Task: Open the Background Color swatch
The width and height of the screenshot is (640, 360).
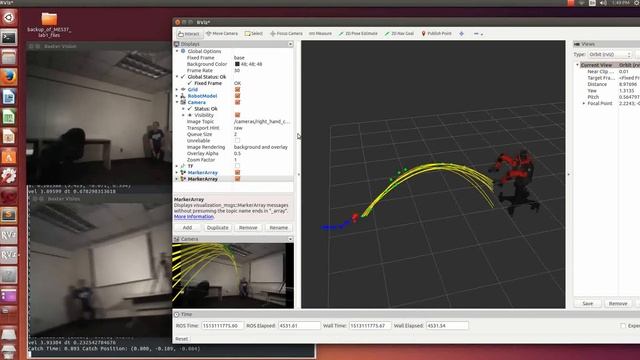Action: [x=237, y=64]
